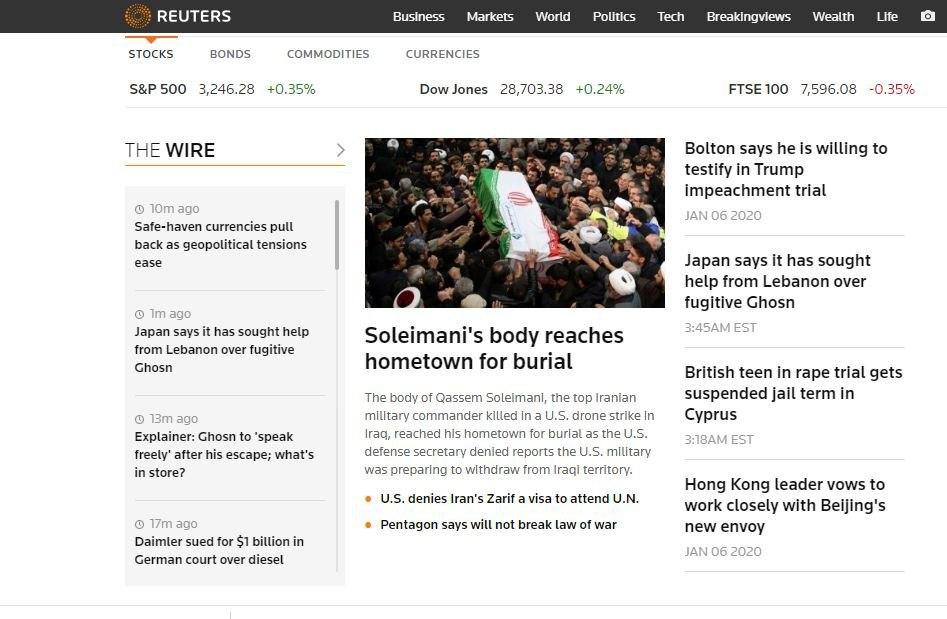The image size is (947, 619).
Task: Open wire story Japan sought help from Lebanon
Action: point(222,350)
